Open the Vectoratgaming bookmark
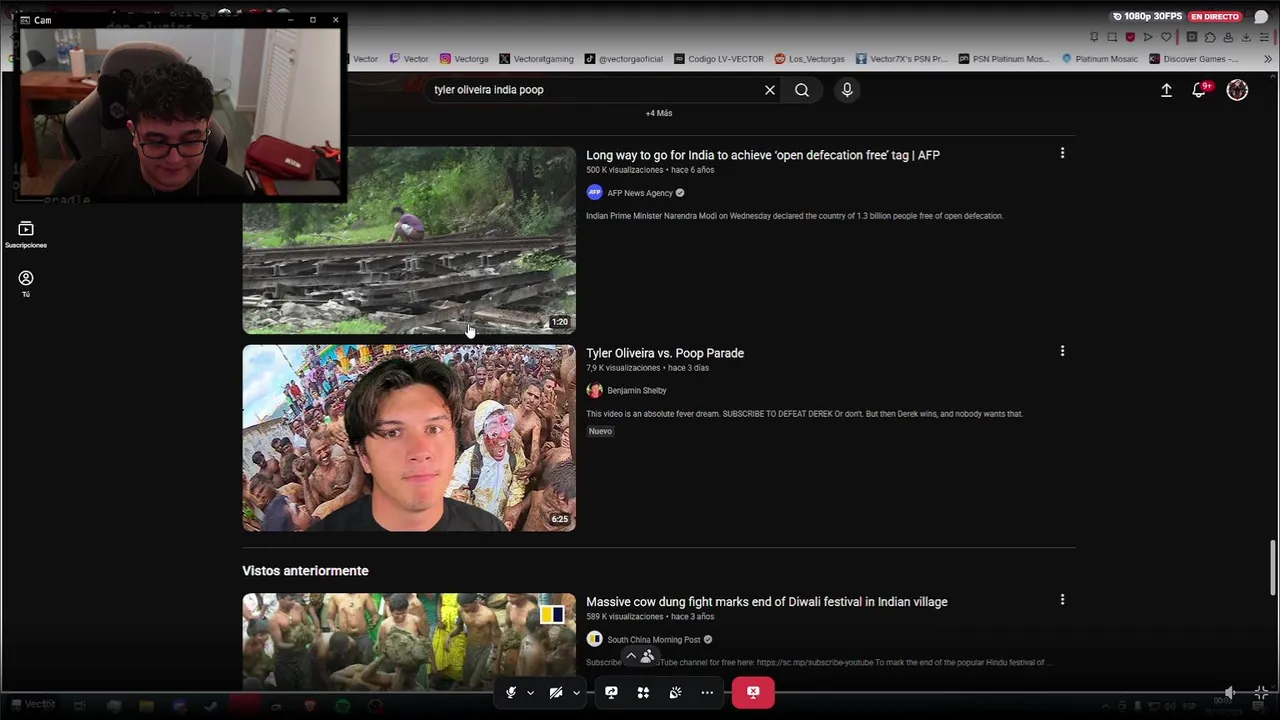 (536, 59)
